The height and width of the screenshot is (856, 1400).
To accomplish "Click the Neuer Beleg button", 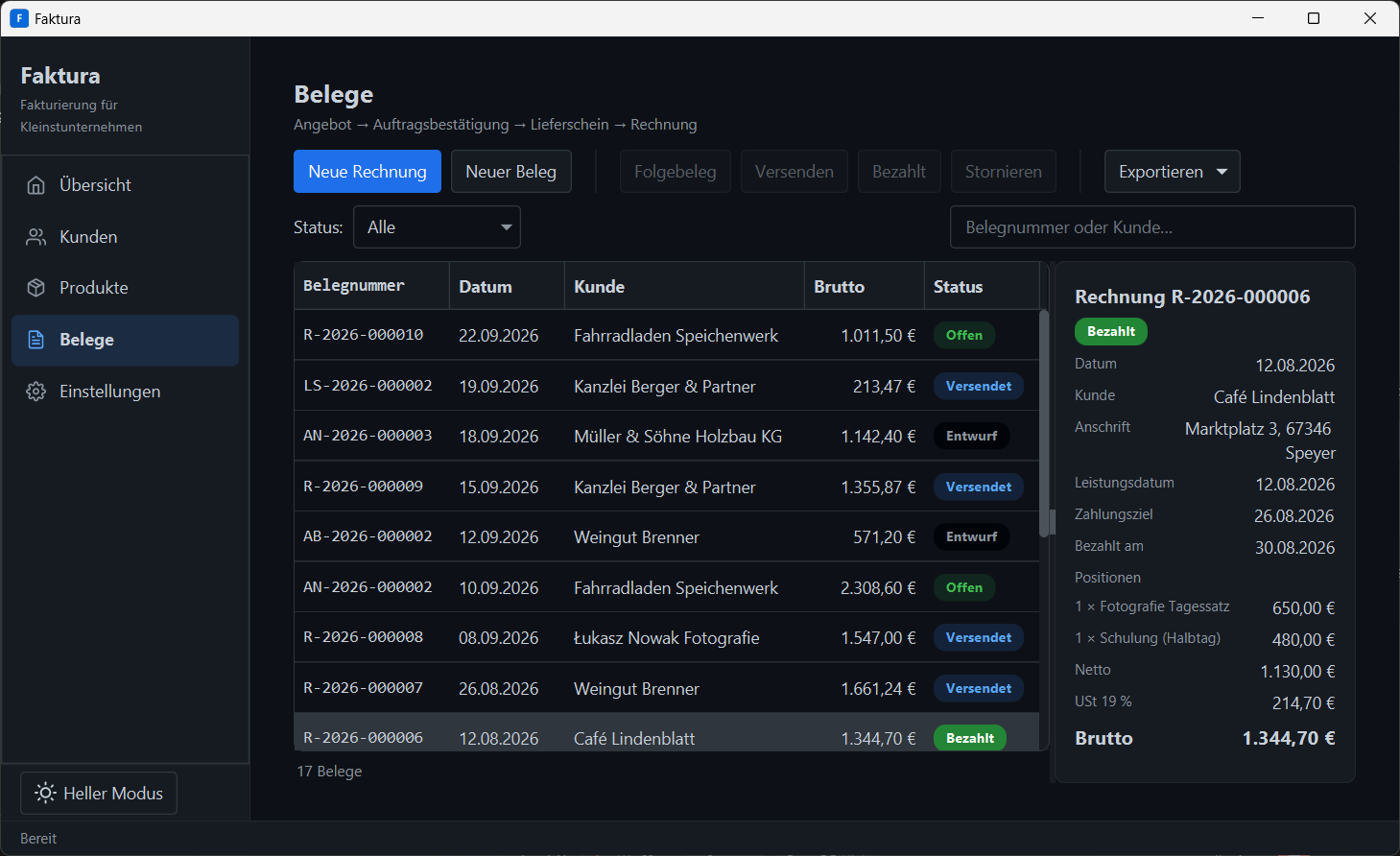I will [511, 172].
